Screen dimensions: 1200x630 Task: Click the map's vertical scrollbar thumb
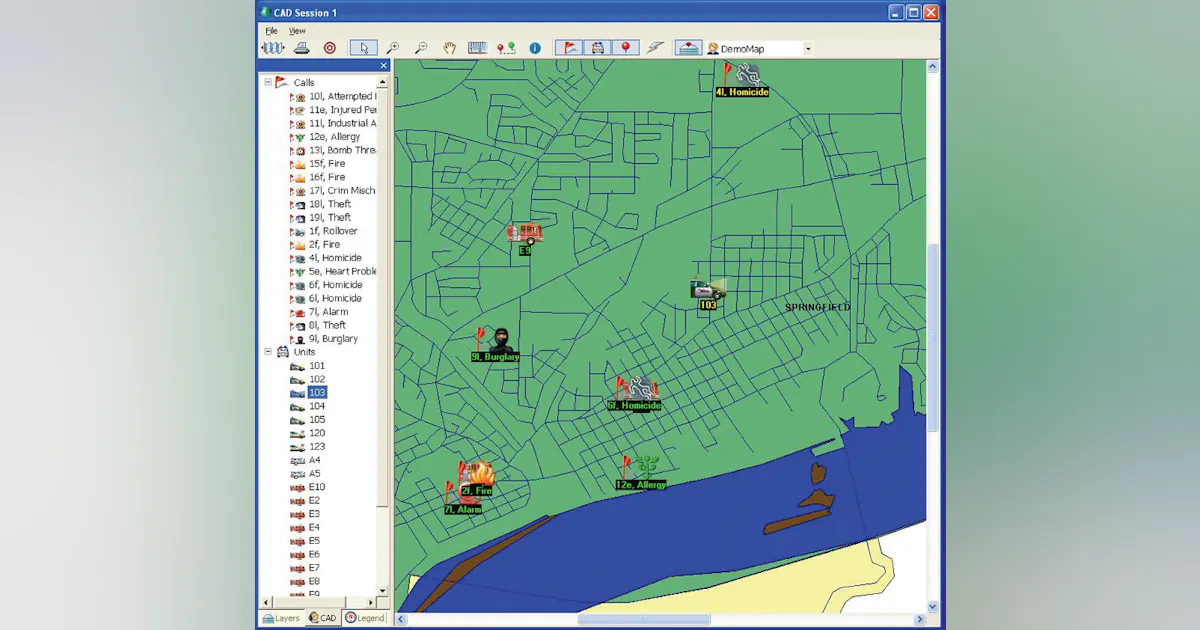tap(933, 337)
